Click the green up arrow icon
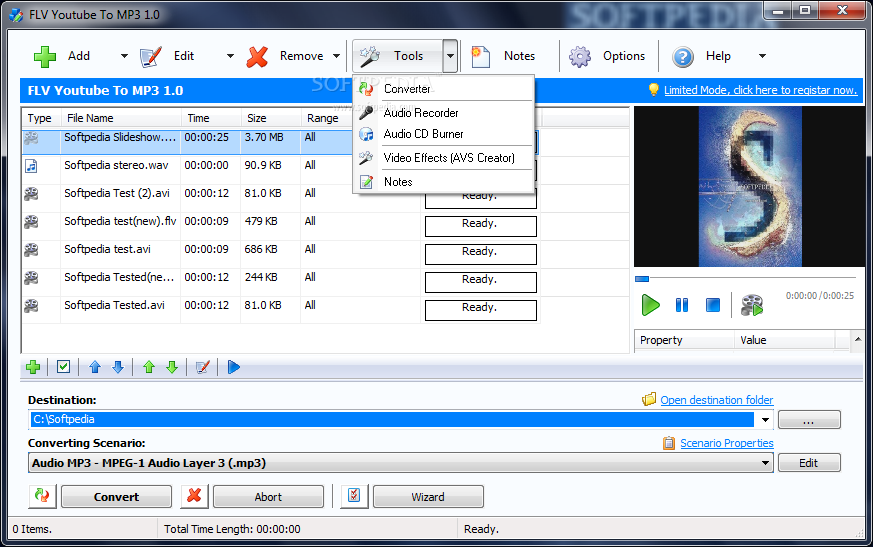Image resolution: width=873 pixels, height=547 pixels. (149, 367)
